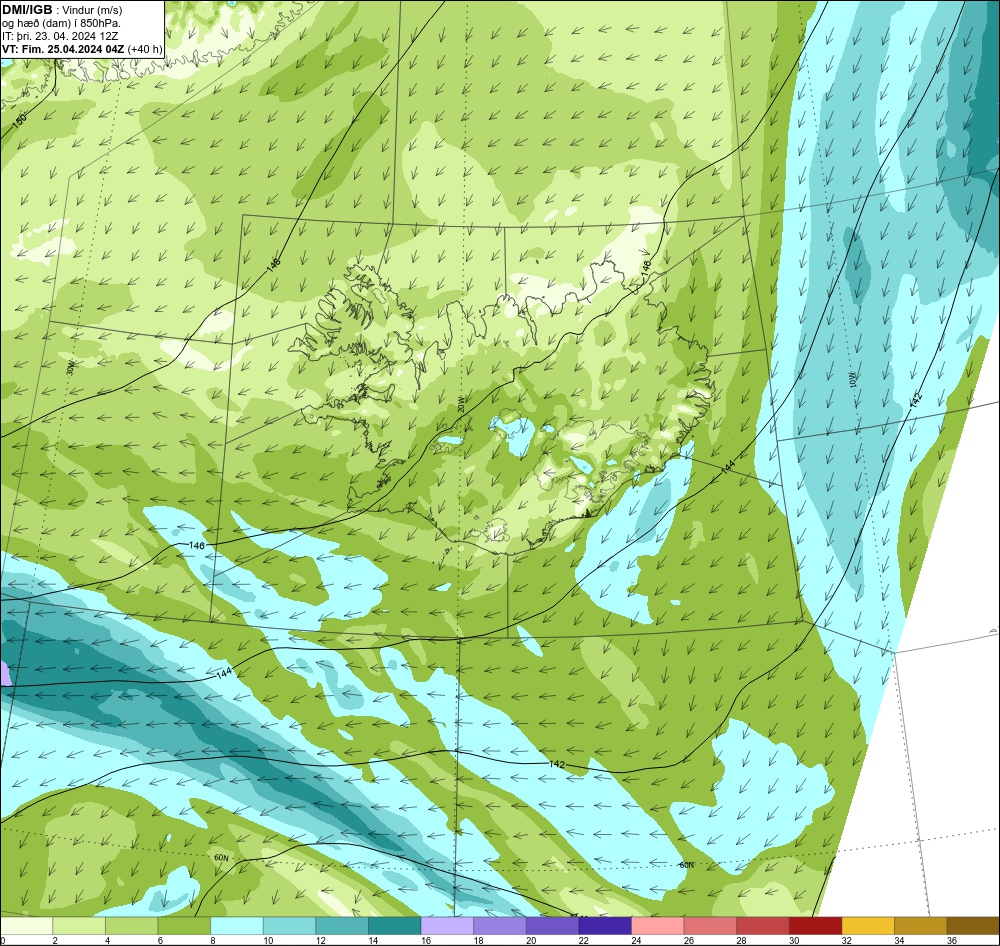This screenshot has width=1000, height=946.
Task: Pick the 30–32 m/s dark crimson legend swatch
Action: 816,926
